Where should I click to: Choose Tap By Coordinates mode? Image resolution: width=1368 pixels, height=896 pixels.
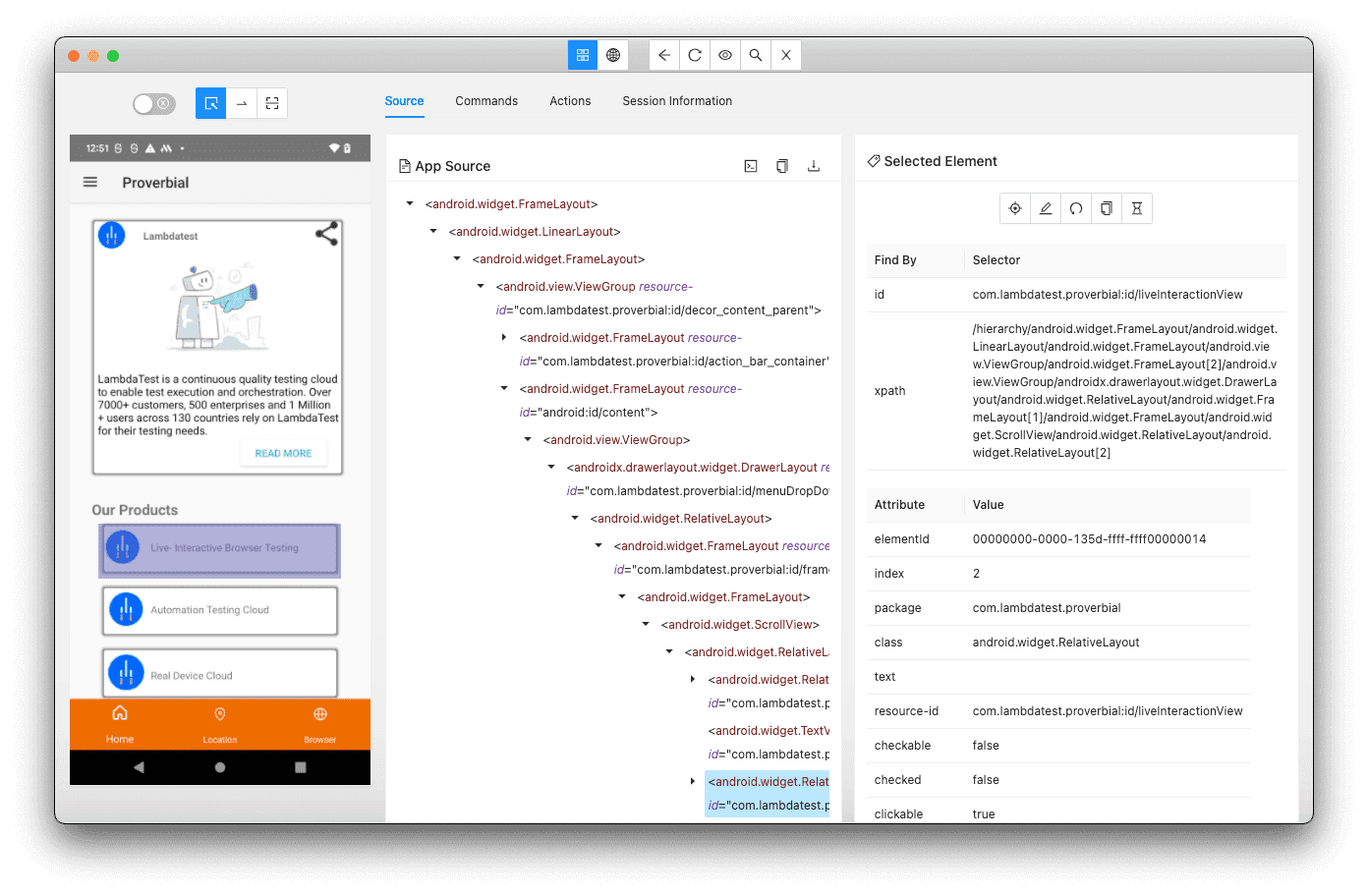tap(272, 103)
